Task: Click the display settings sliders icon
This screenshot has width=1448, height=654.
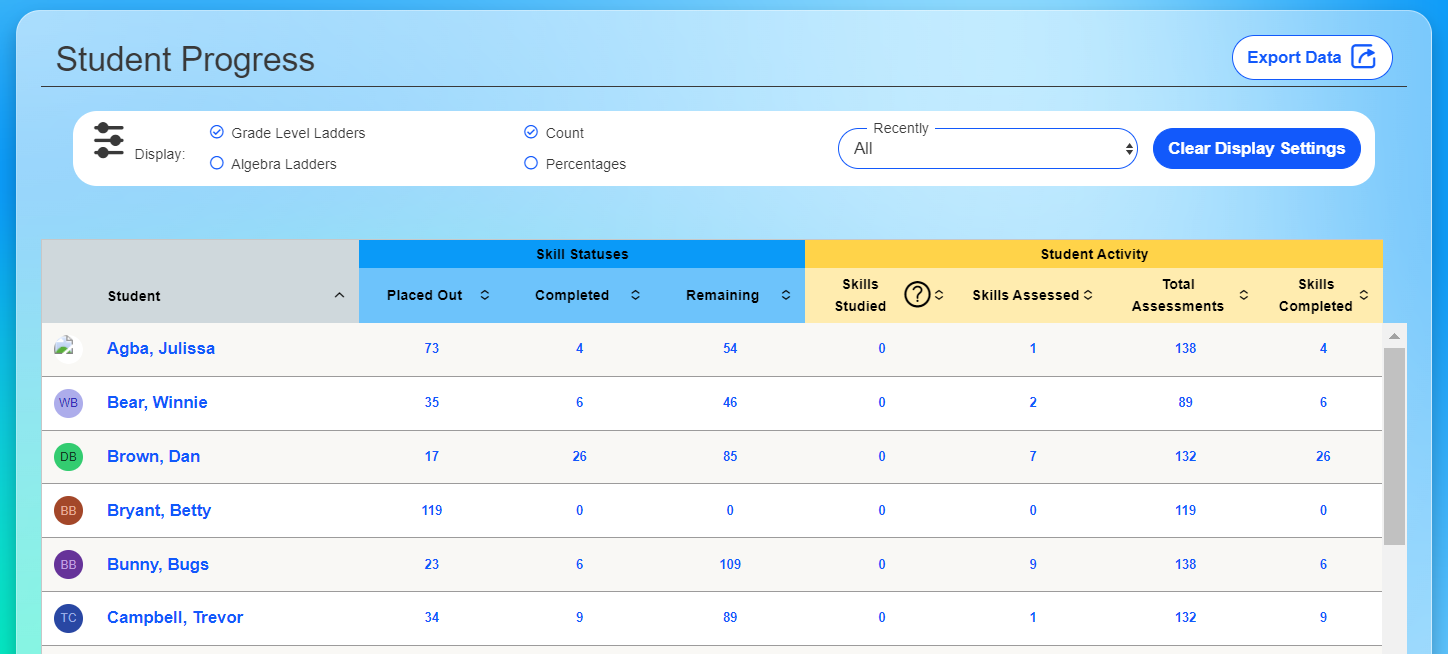Action: 108,141
